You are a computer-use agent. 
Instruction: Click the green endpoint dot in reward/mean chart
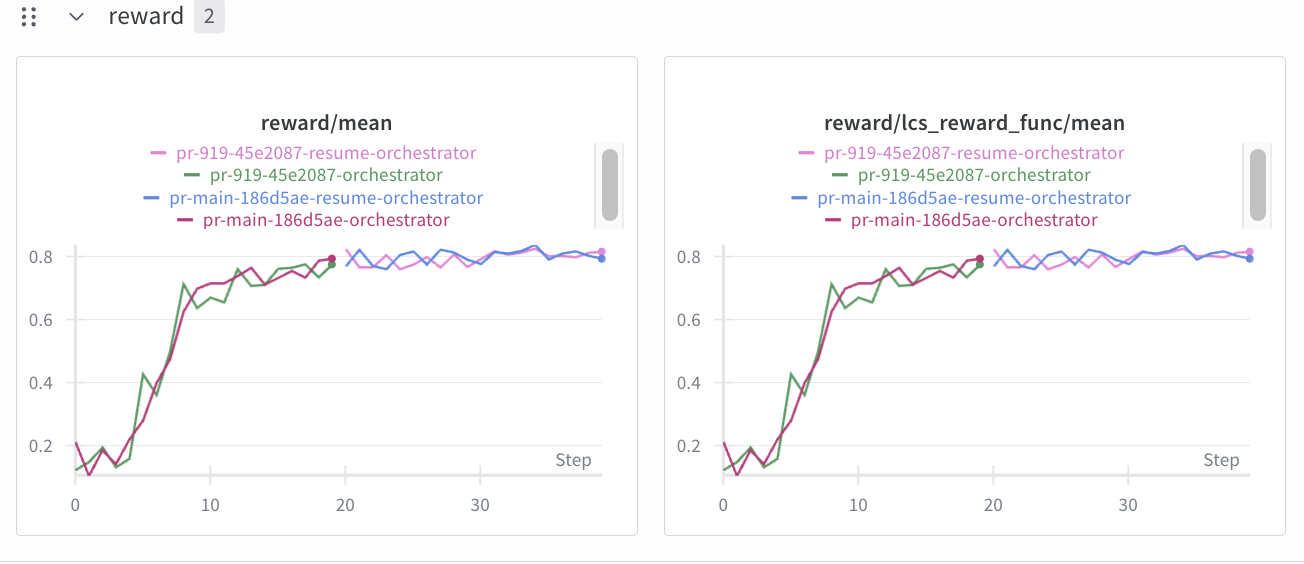[331, 265]
